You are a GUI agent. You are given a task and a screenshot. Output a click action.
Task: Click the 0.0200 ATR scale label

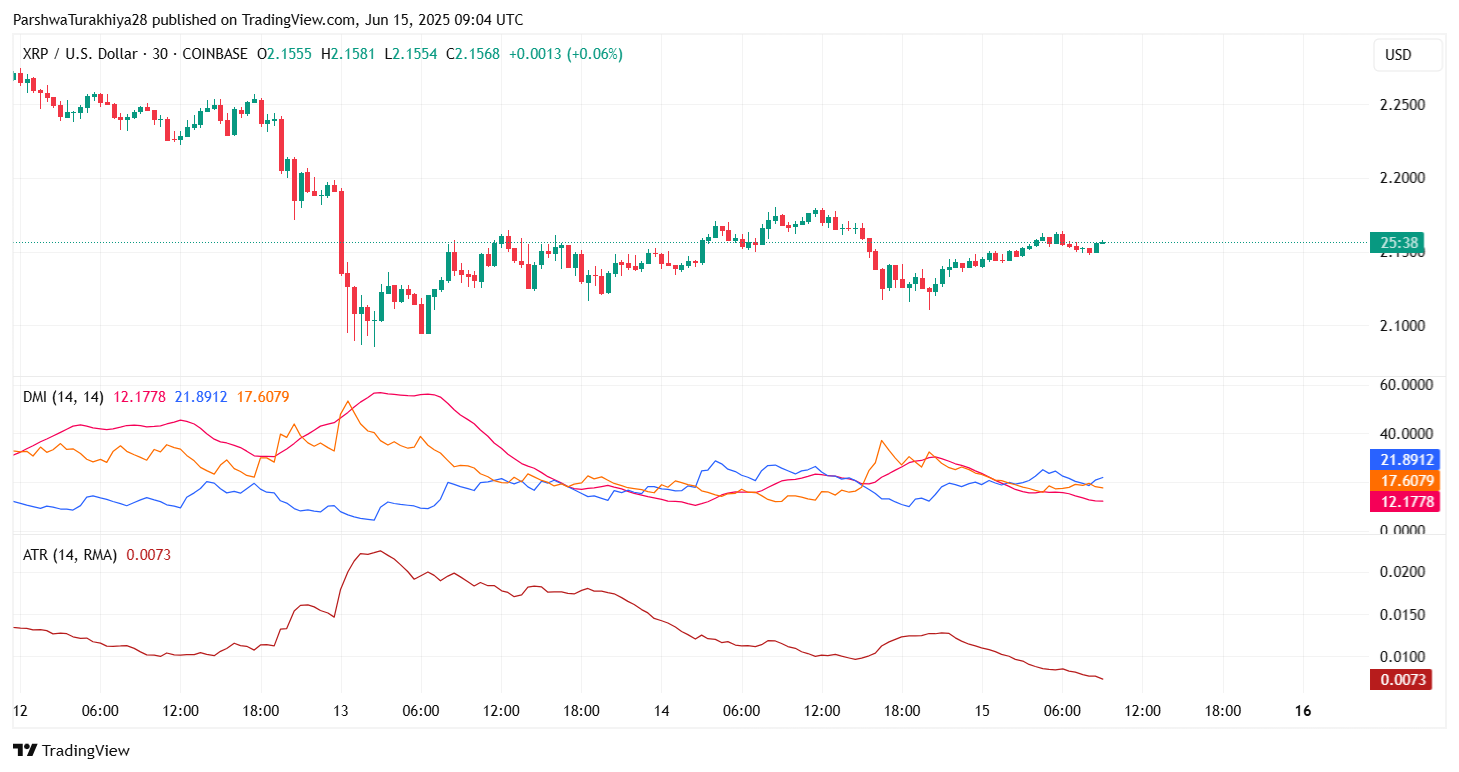pos(1404,572)
